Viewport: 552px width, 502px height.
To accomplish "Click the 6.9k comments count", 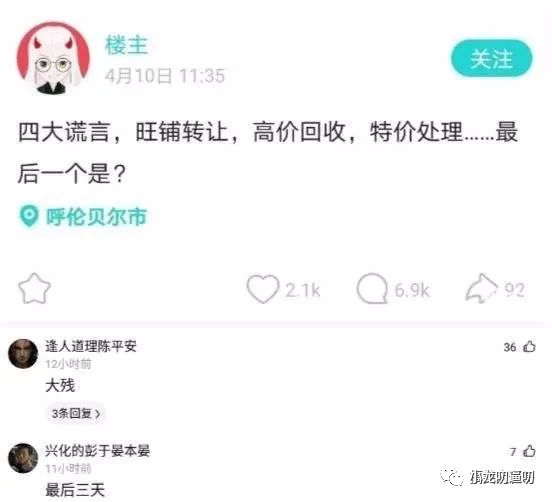I will click(412, 290).
